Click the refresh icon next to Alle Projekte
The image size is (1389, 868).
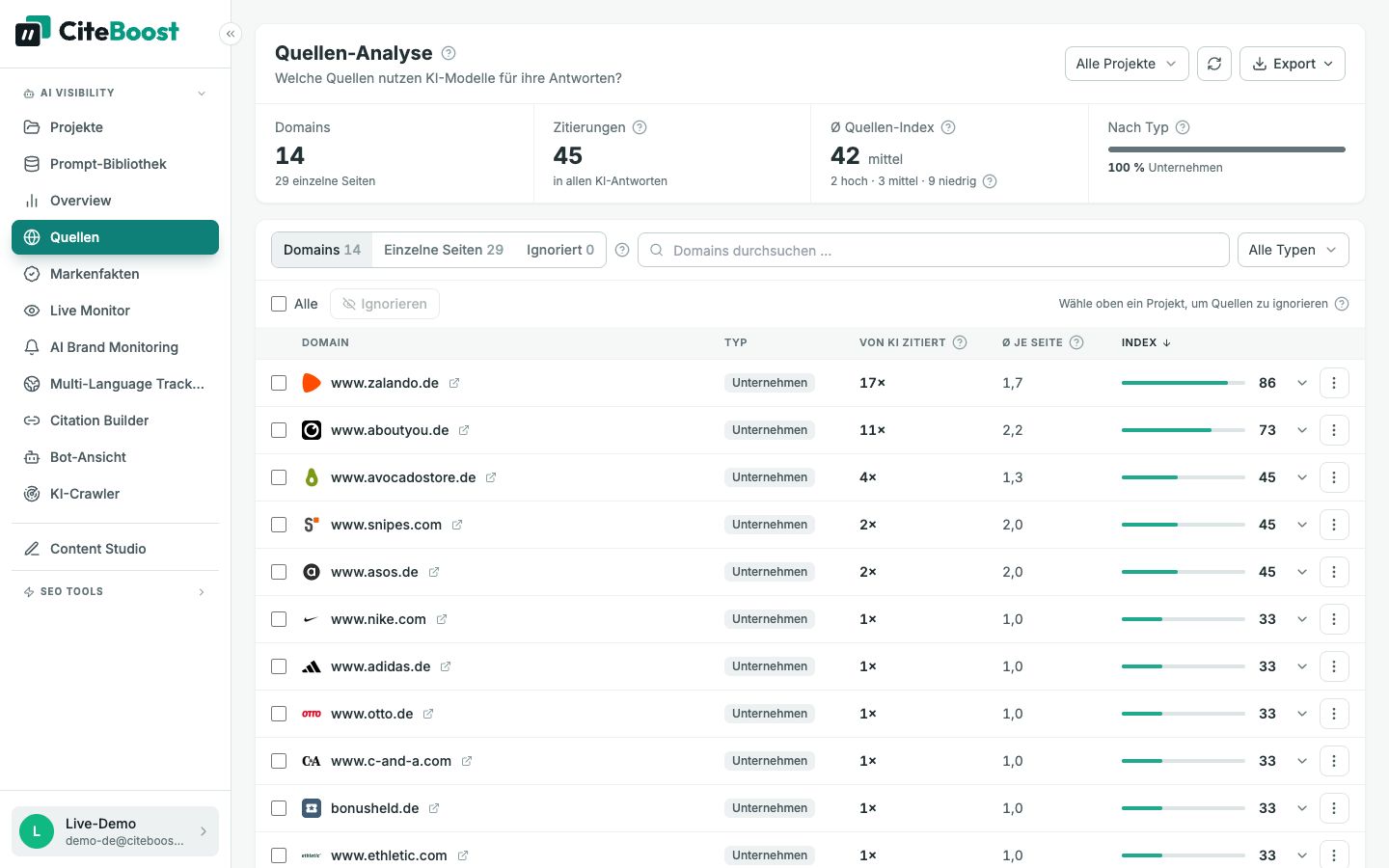[x=1214, y=64]
